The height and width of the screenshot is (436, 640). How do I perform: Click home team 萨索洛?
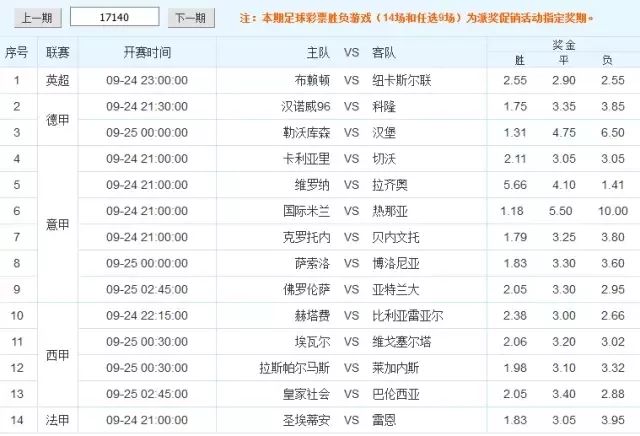coord(312,263)
